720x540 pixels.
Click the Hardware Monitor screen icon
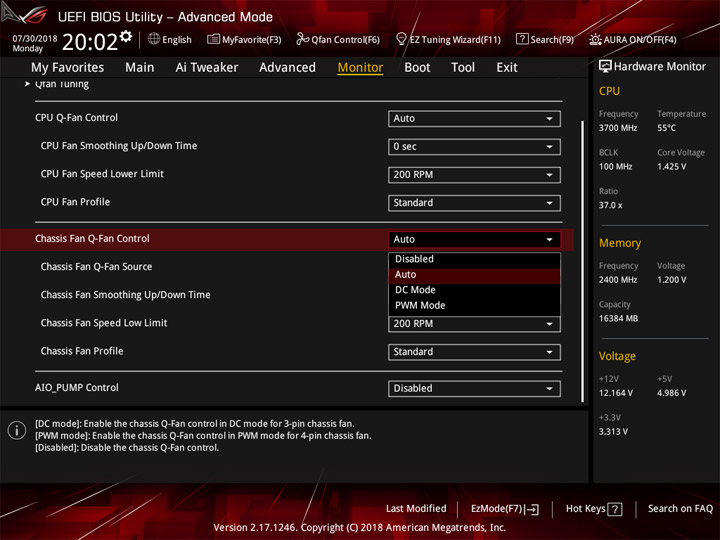coord(605,67)
